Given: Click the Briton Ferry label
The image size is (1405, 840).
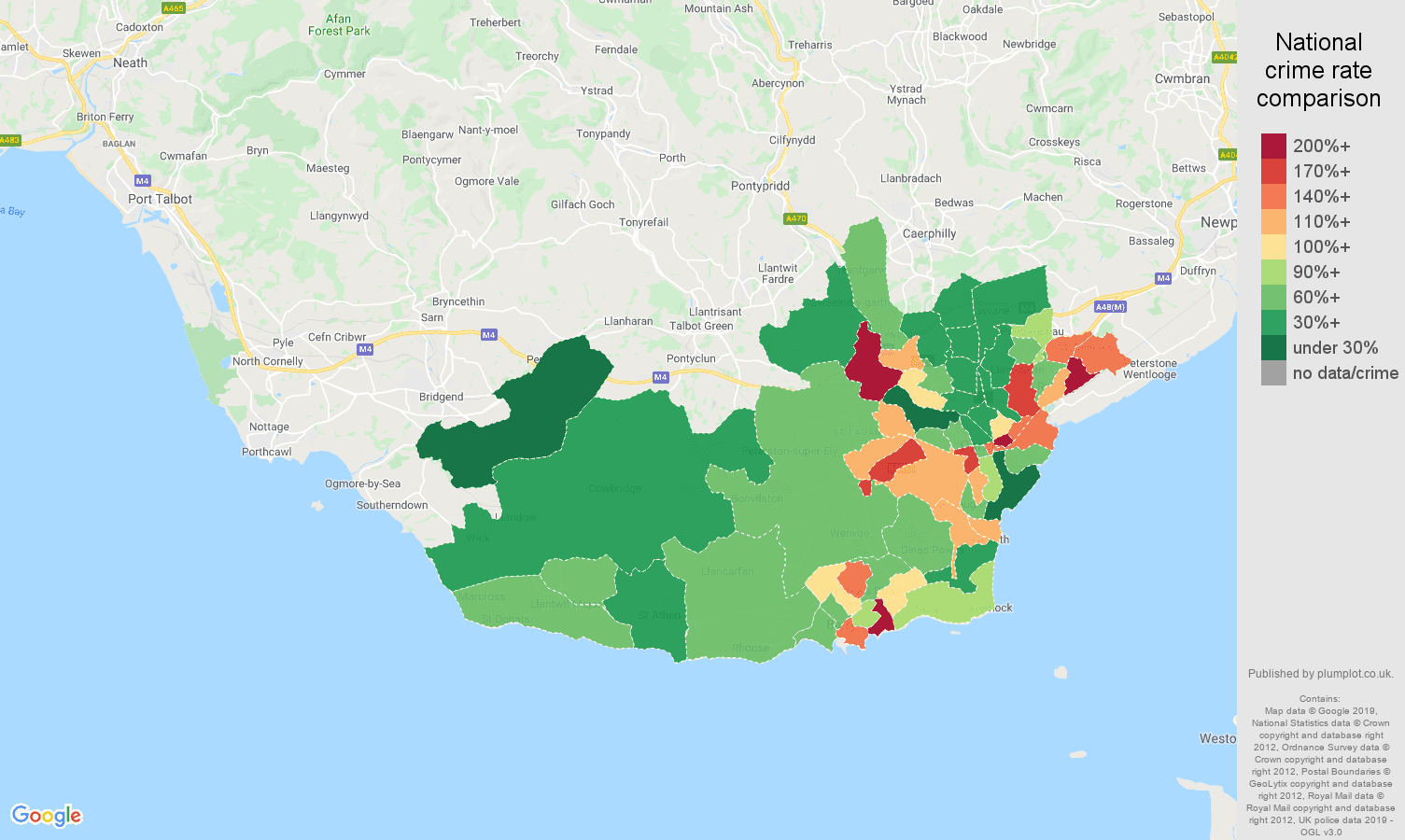Looking at the screenshot, I should pyautogui.click(x=105, y=117).
